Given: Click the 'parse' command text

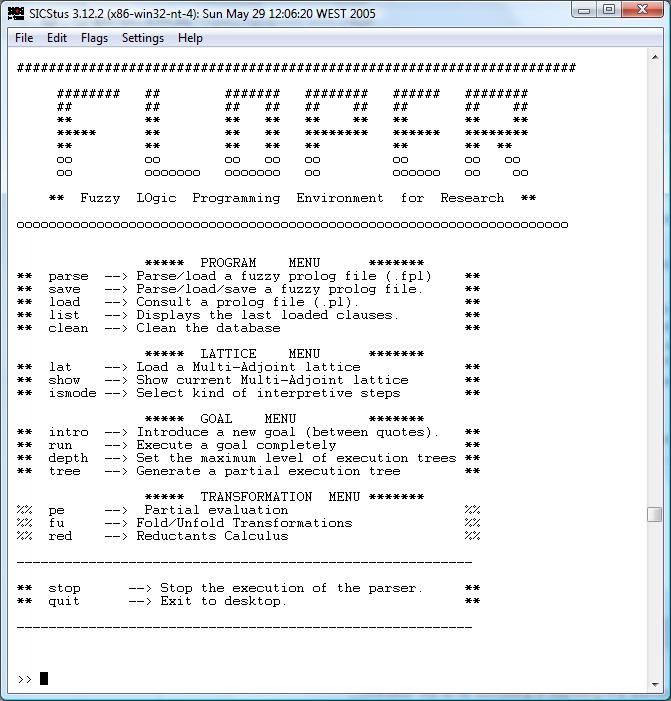Looking at the screenshot, I should click(x=68, y=276).
